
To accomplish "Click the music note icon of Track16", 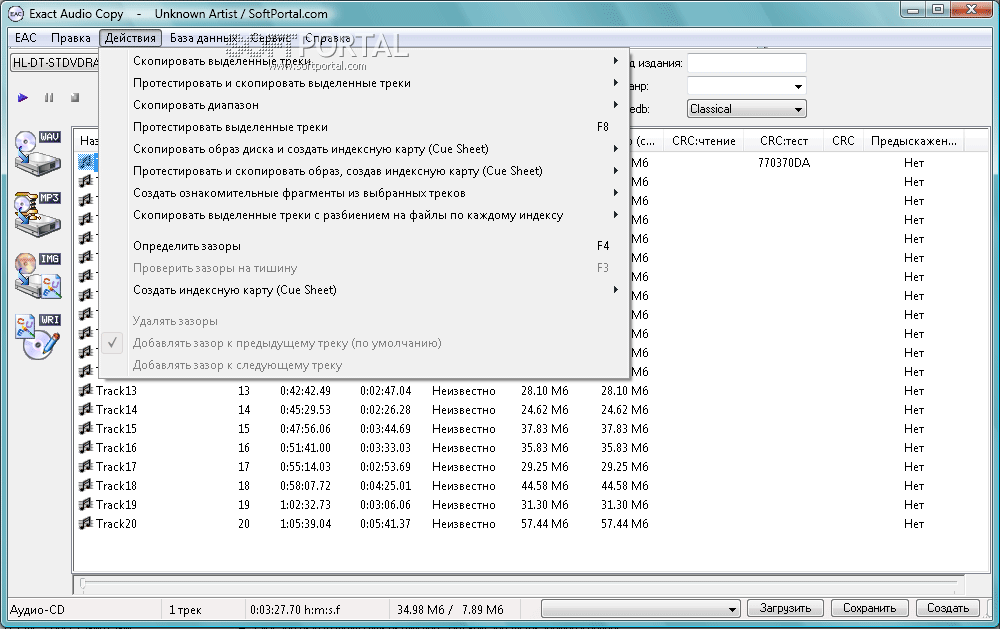I will click(85, 447).
